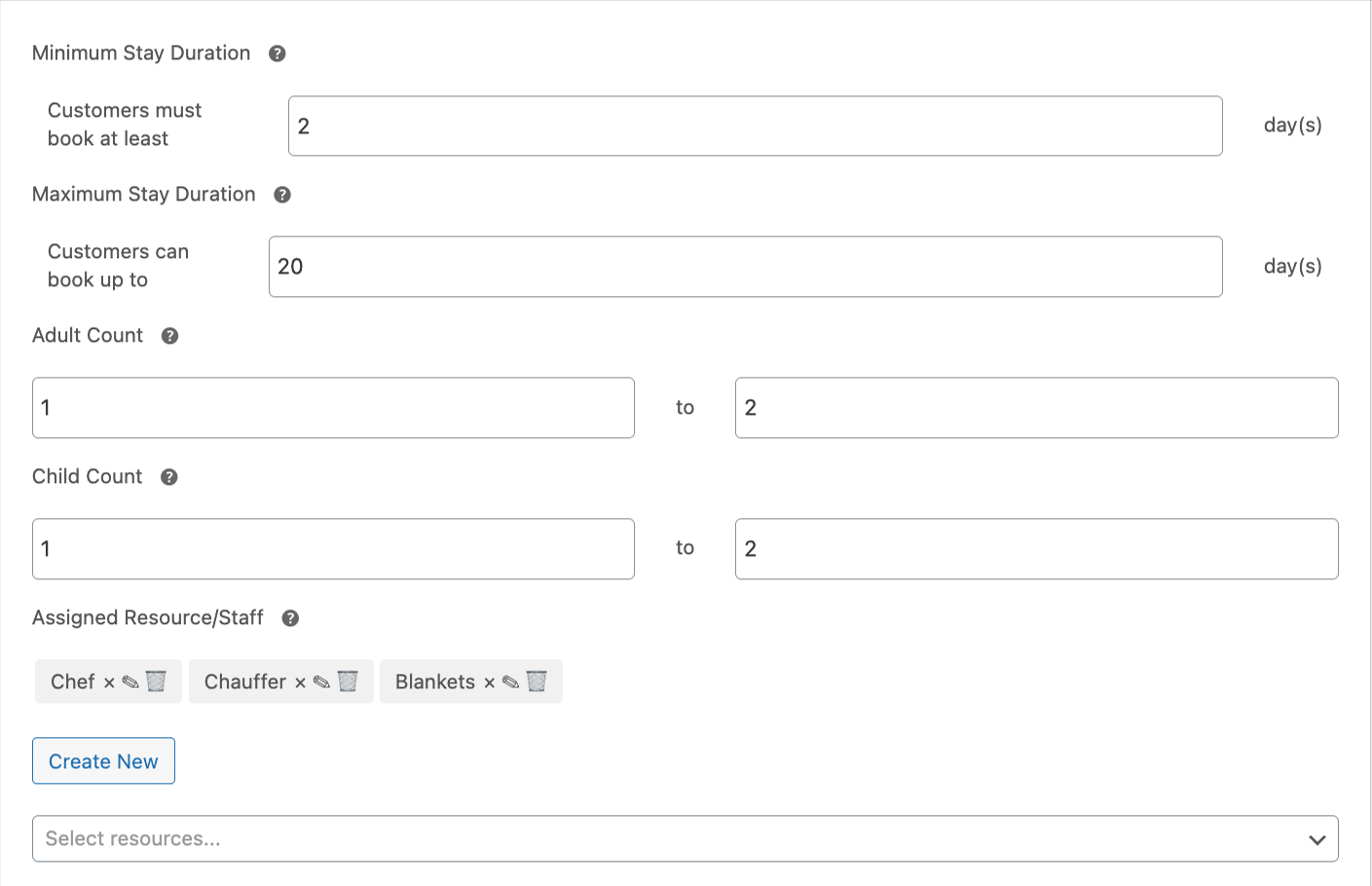The width and height of the screenshot is (1372, 886).
Task: Edit the Chef resource with pencil icon
Action: click(130, 682)
